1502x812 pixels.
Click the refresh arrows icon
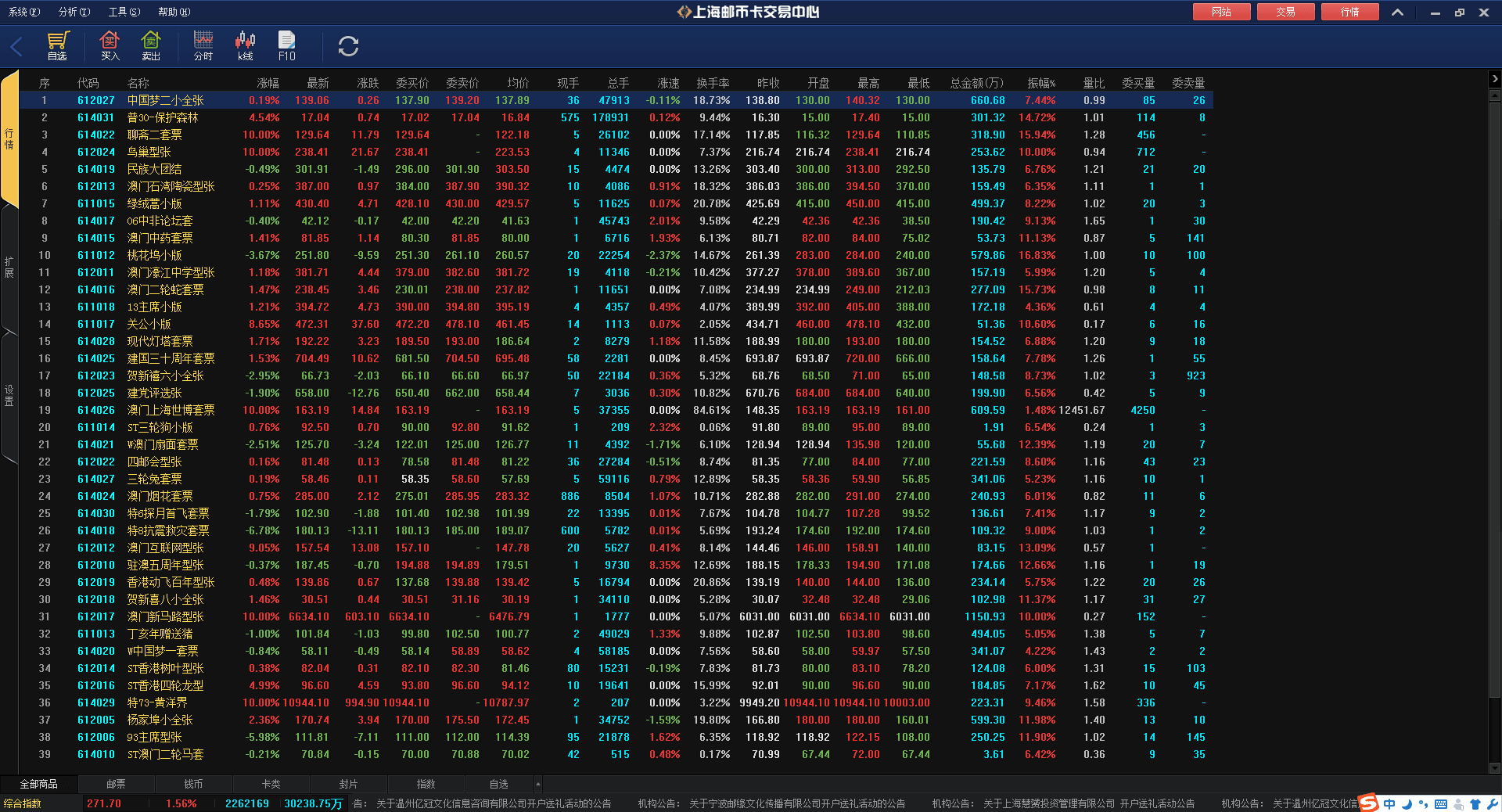348,46
